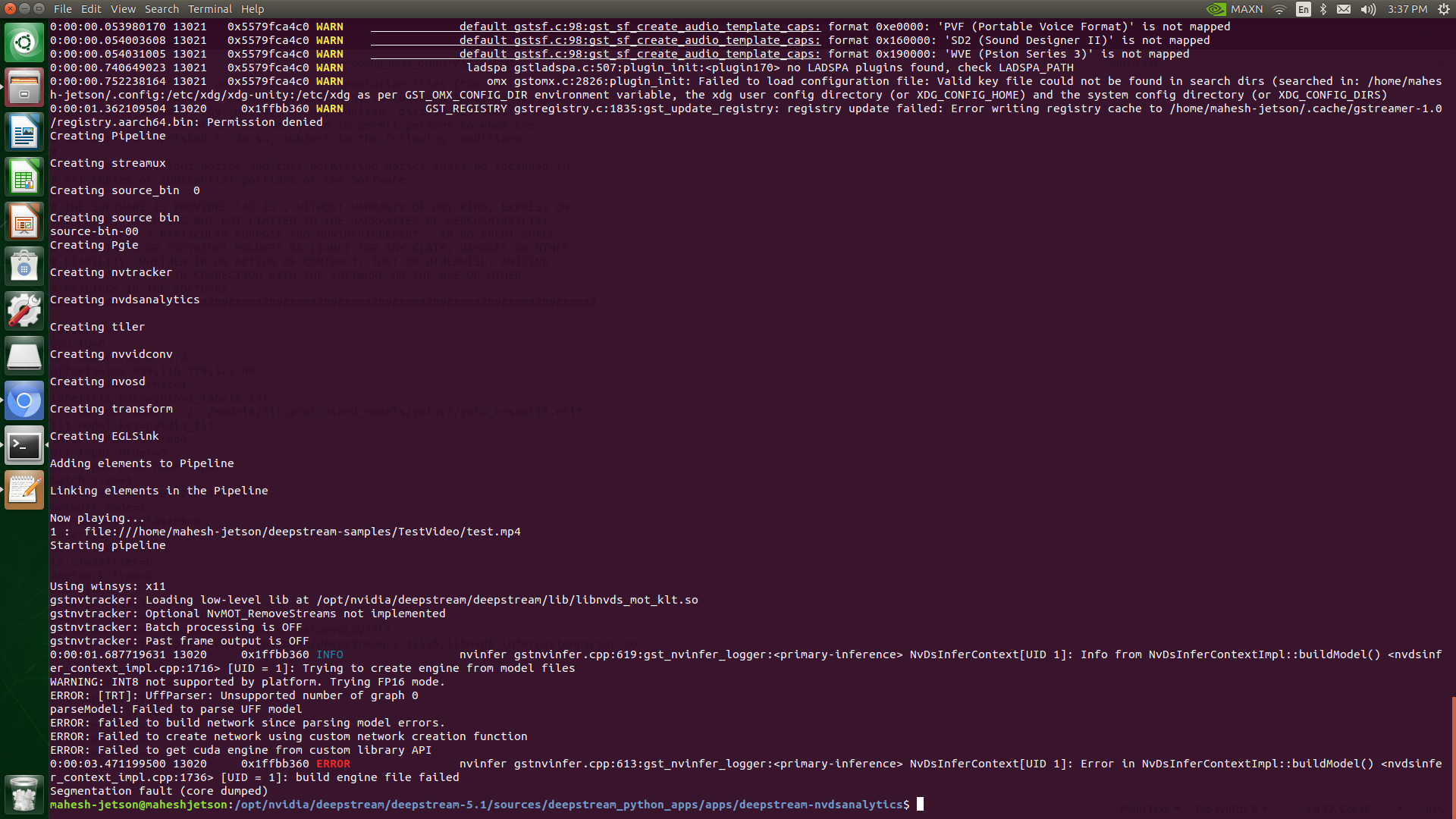This screenshot has width=1456, height=819.
Task: Click 'Creating streamux' output line
Action: [x=108, y=163]
